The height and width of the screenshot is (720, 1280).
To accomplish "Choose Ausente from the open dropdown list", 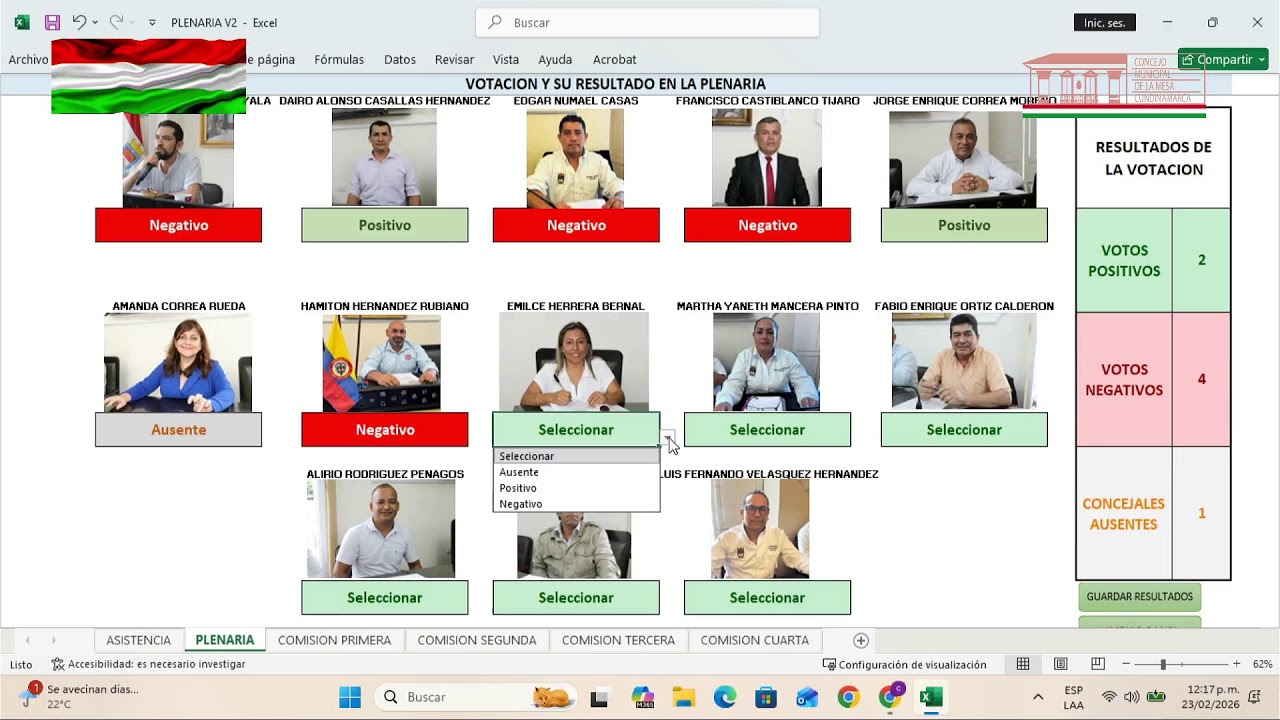I will [576, 472].
